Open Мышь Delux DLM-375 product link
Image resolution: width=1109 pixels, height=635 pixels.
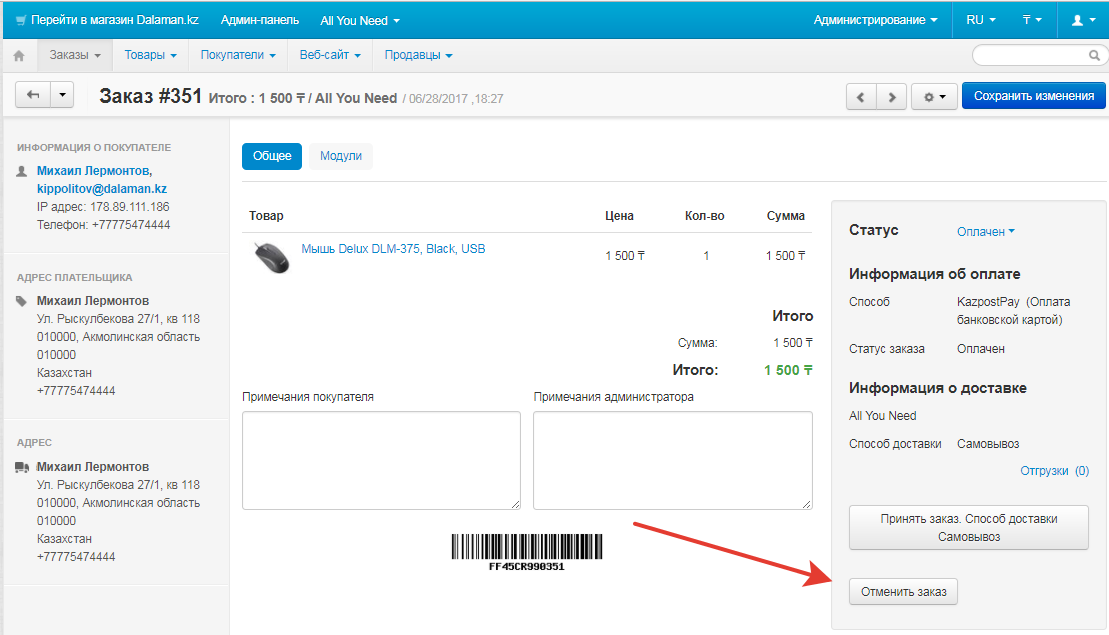[393, 249]
